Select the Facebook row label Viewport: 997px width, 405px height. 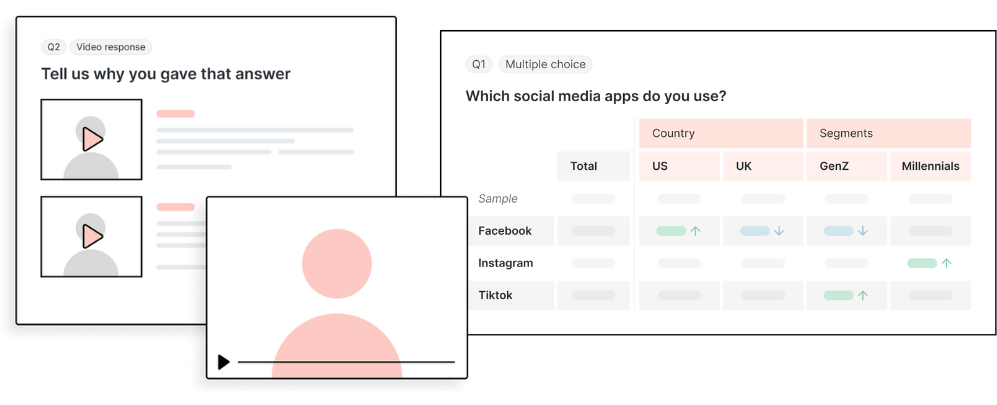(505, 231)
